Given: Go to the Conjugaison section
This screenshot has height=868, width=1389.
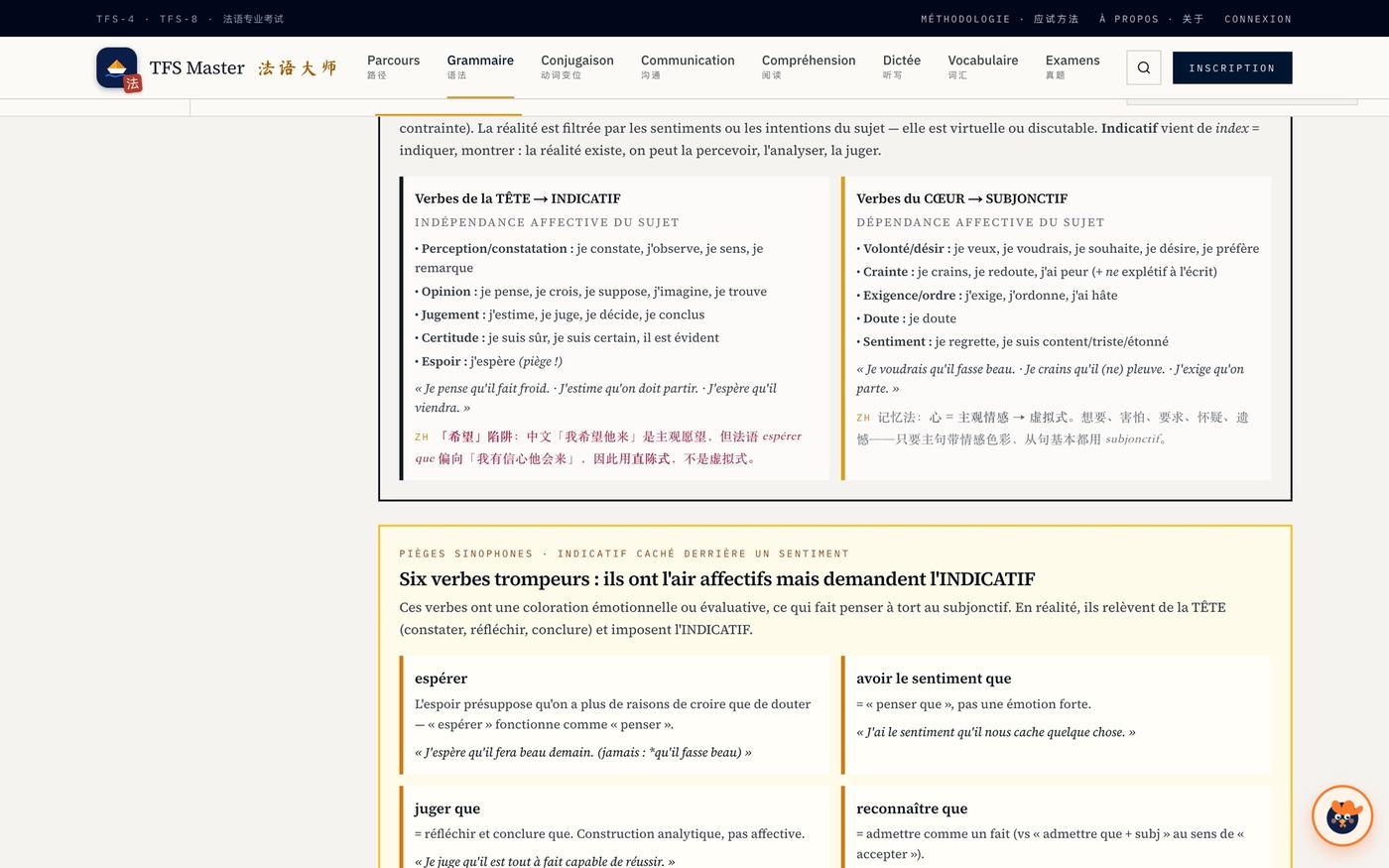Looking at the screenshot, I should [x=577, y=66].
